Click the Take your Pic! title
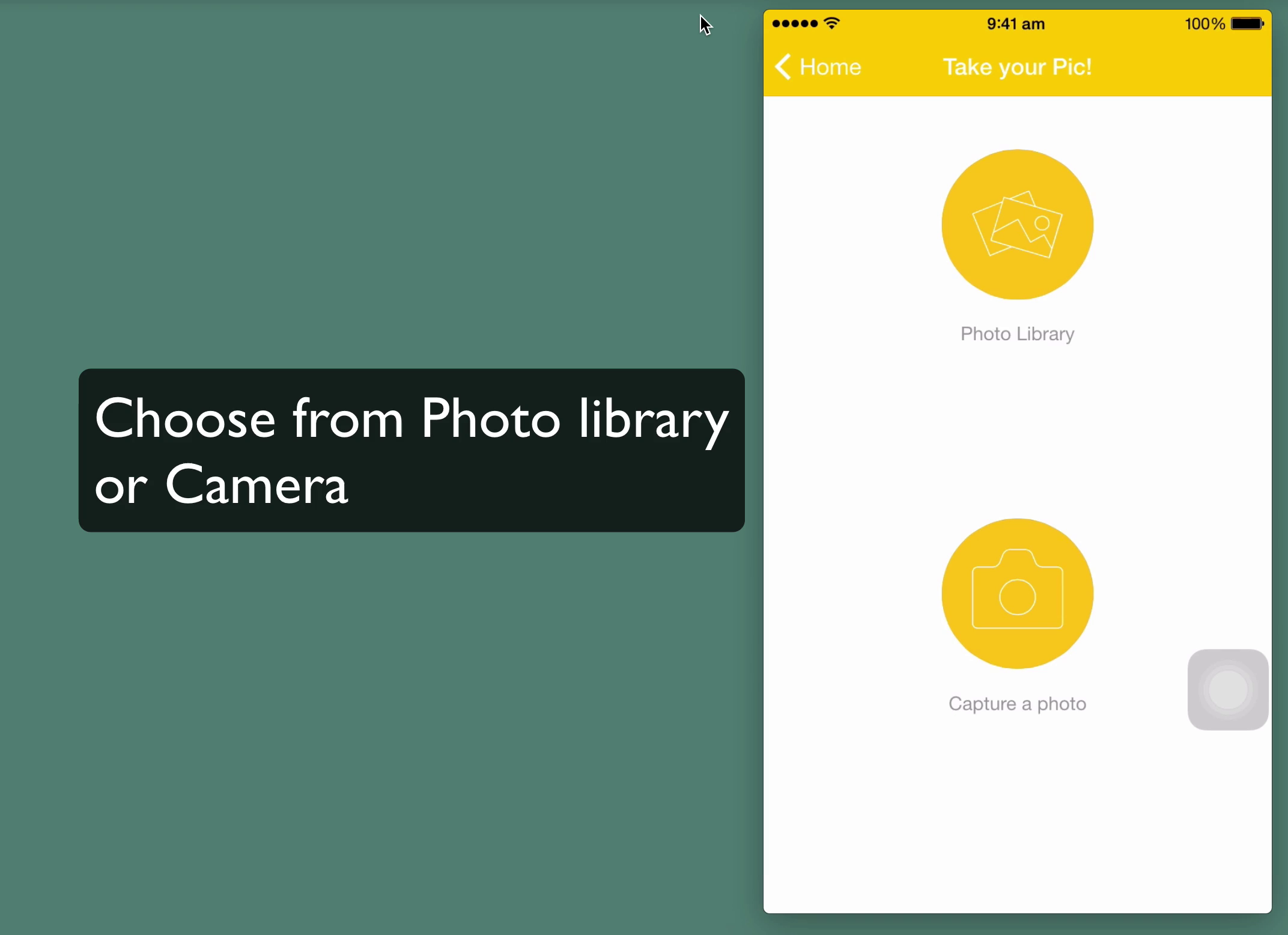 (1017, 67)
